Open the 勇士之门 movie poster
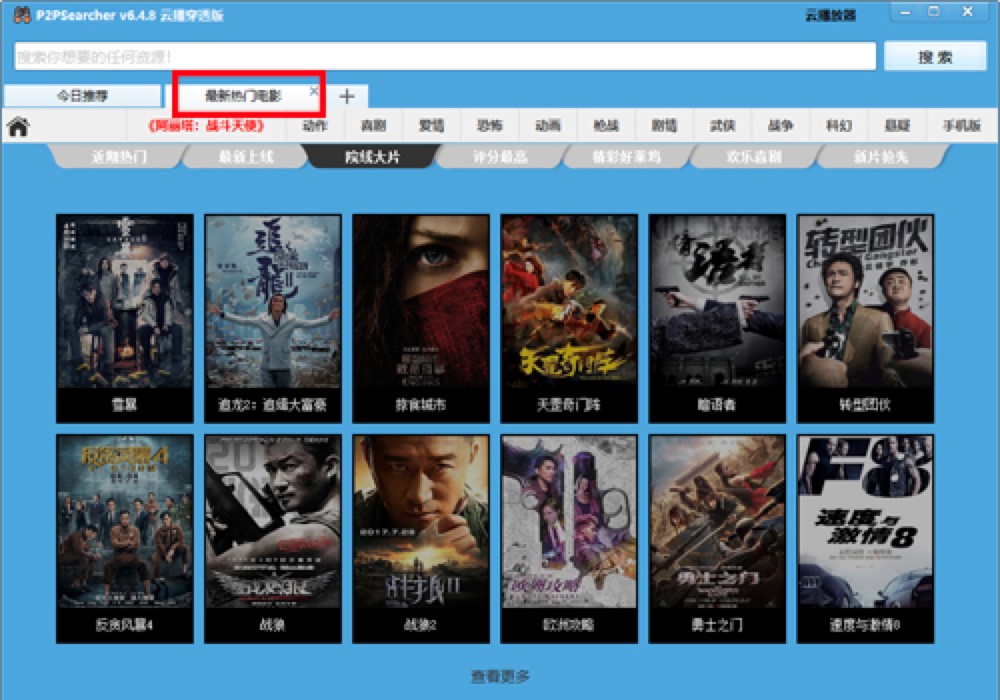This screenshot has width=1000, height=700. 717,539
